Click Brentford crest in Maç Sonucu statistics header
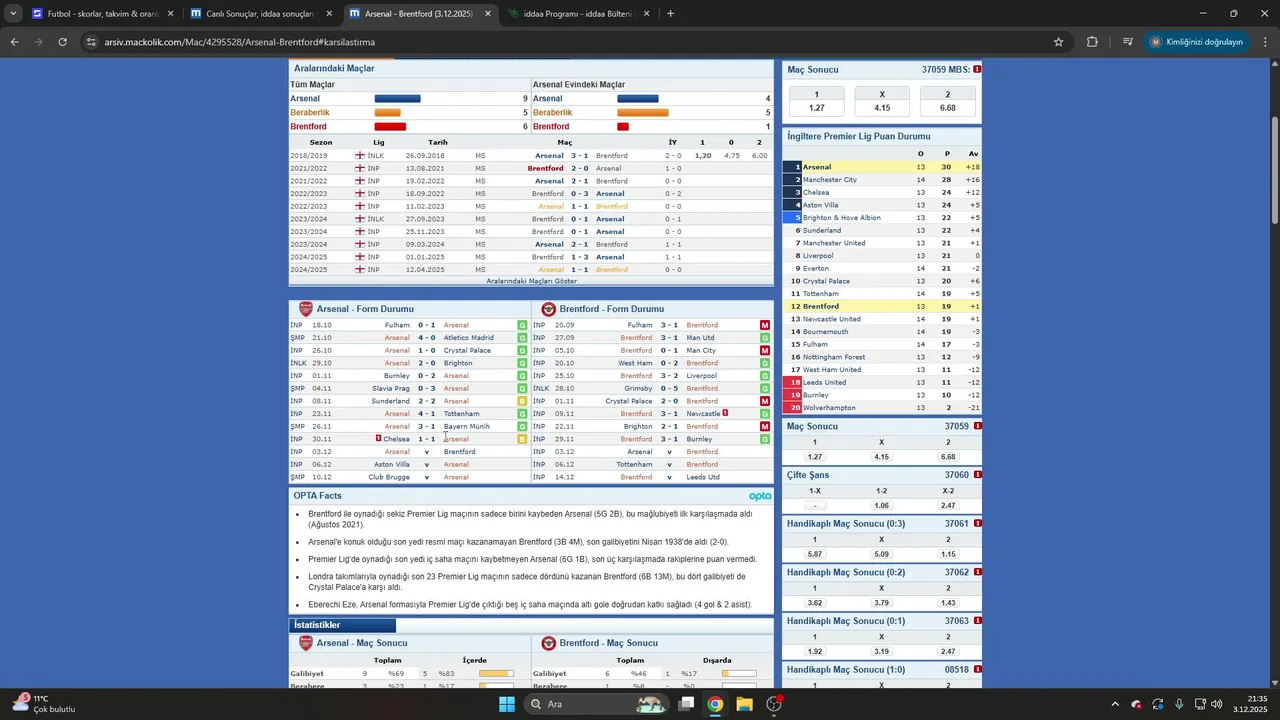This screenshot has width=1280, height=720. (549, 643)
